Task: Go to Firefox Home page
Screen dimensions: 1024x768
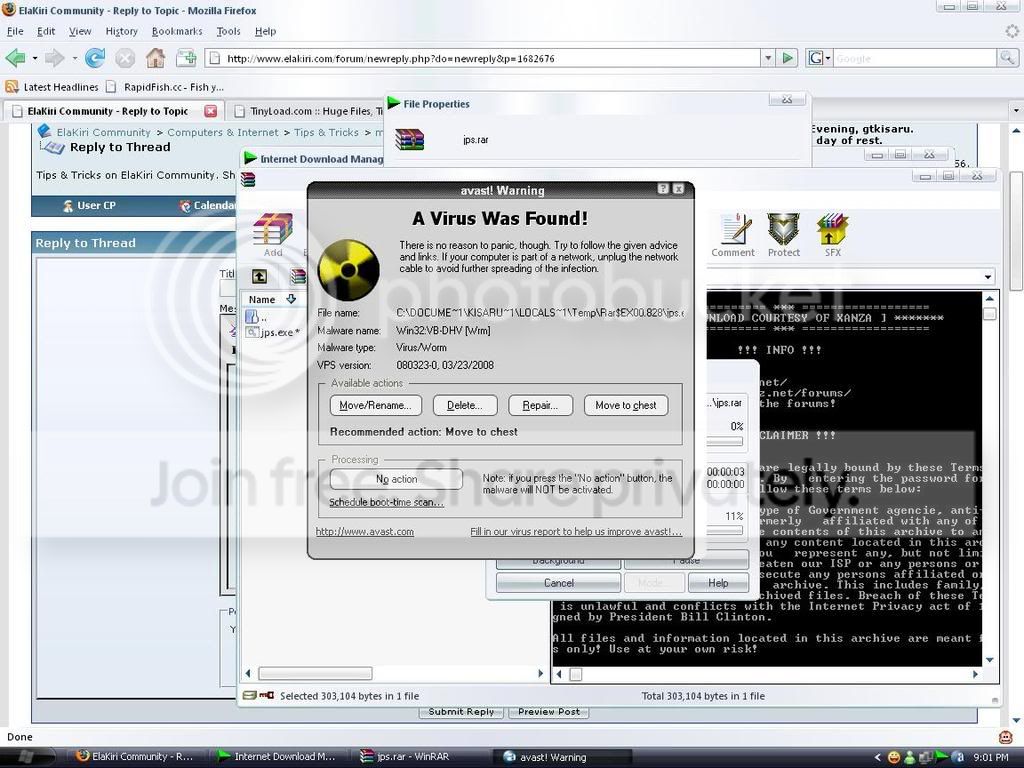Action: (x=155, y=58)
